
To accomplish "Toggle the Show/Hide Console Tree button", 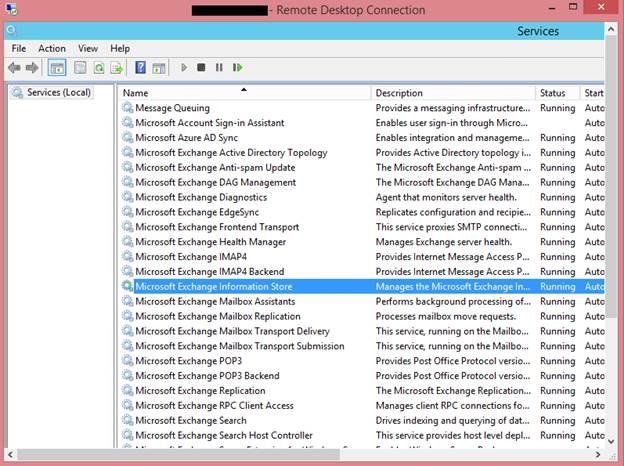I will click(57, 68).
